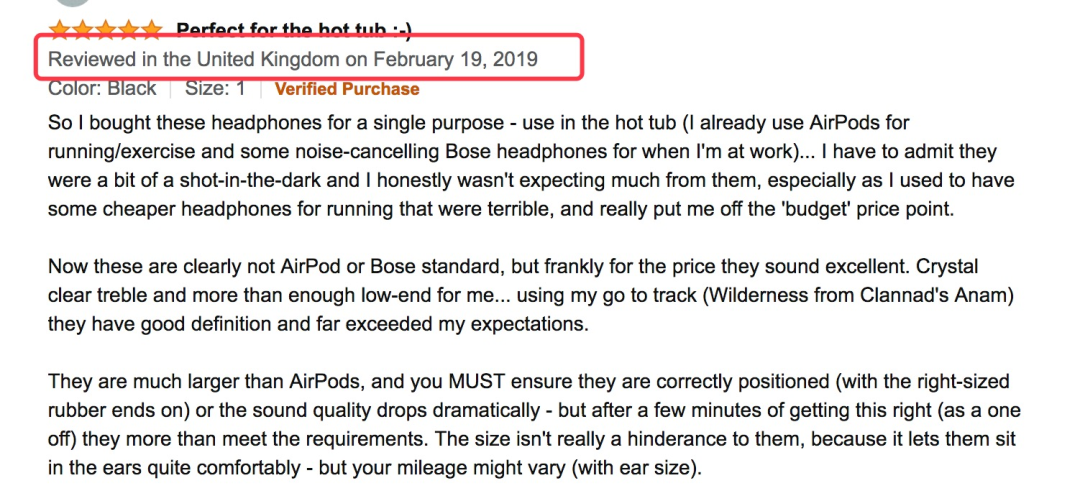Open the review title 'Perfect for the hot tub'
The width and height of the screenshot is (1080, 496).
coord(290,30)
